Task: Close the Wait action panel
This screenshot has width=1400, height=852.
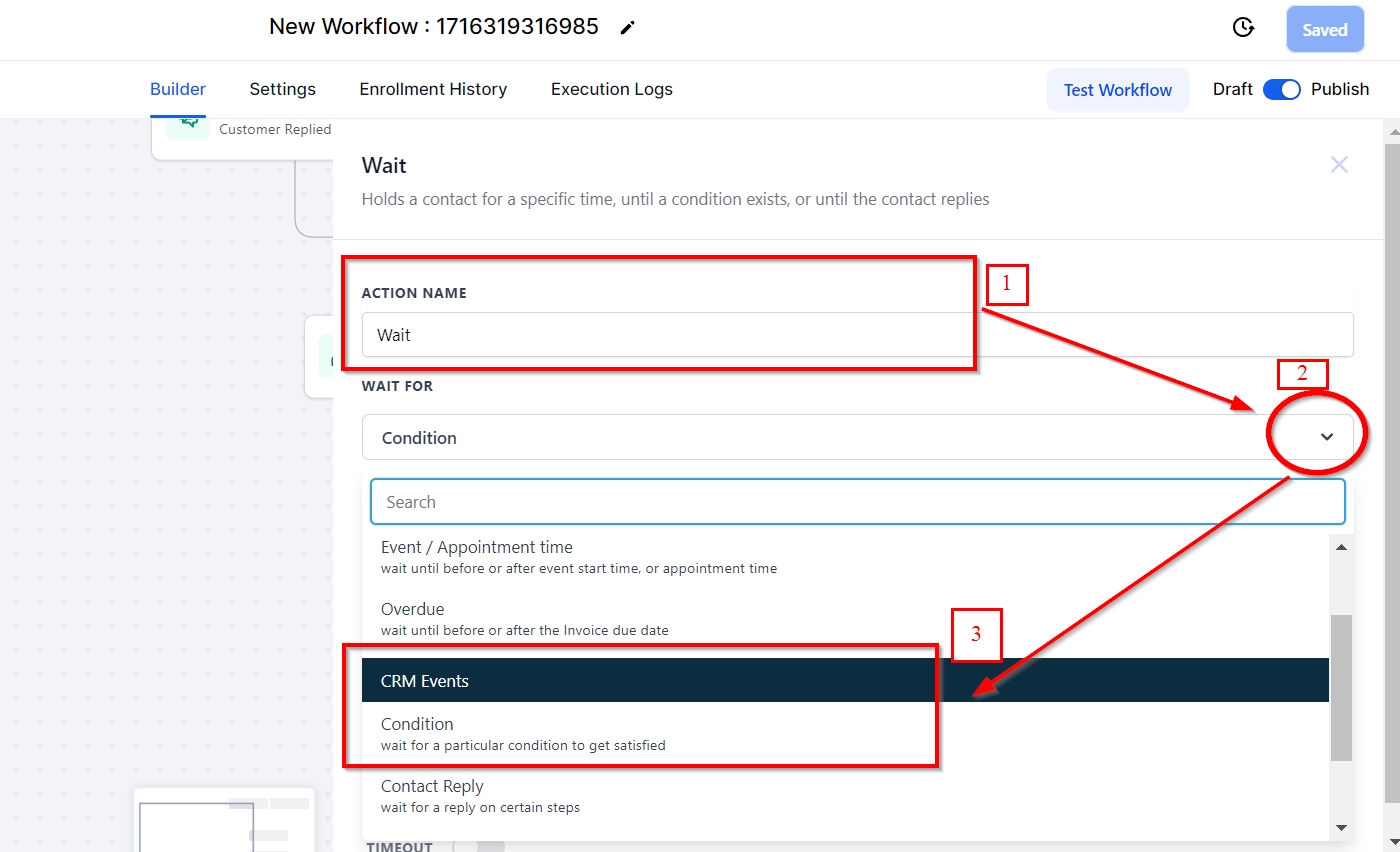Action: coord(1339,165)
